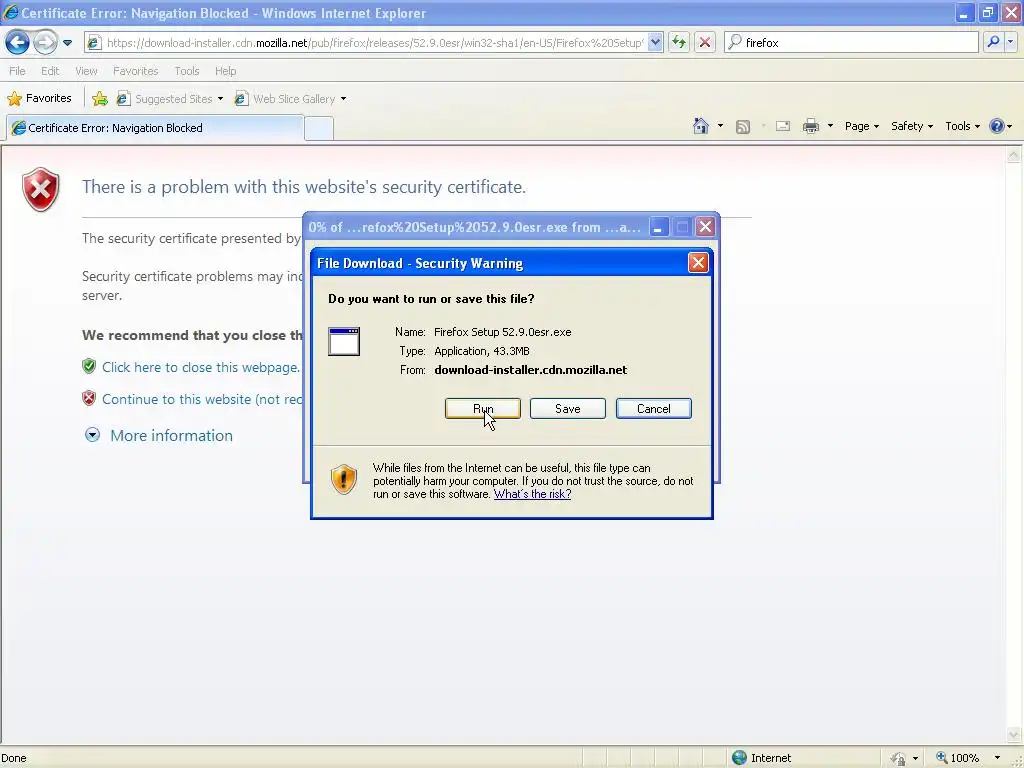Click the green shield icon beside close webpage

[x=89, y=366]
